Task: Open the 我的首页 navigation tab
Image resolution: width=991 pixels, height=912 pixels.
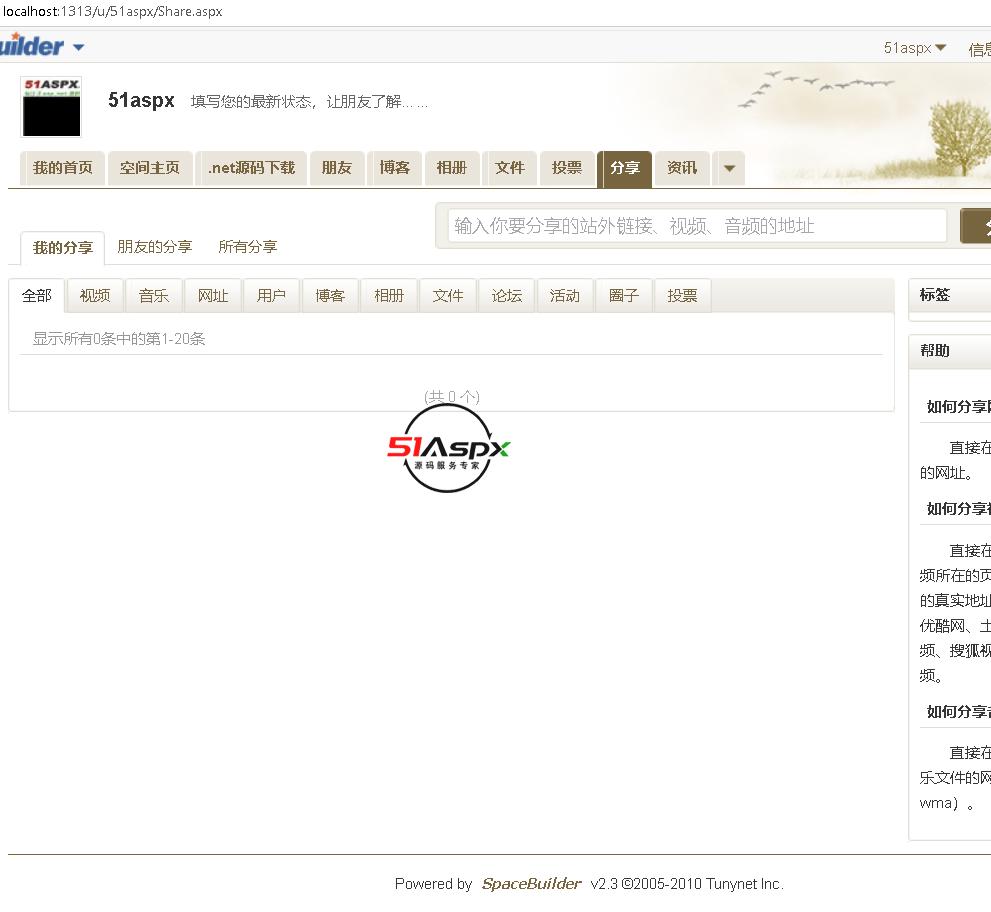Action: point(63,168)
